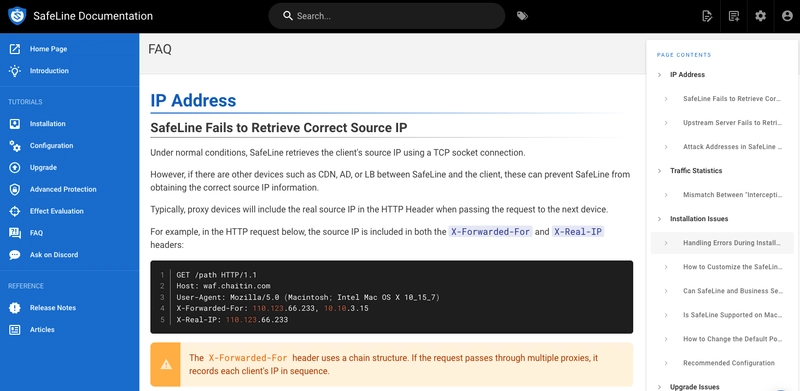Jump to Mismatch Between "Intercepti... entry
This screenshot has width=800, height=391.
tap(732, 195)
